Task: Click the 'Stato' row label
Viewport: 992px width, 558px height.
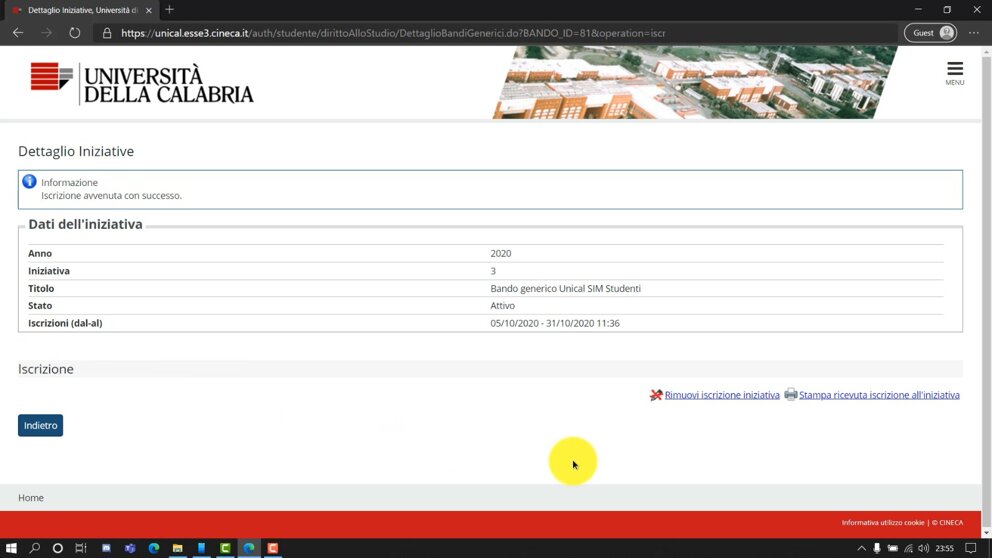Action: coord(40,306)
